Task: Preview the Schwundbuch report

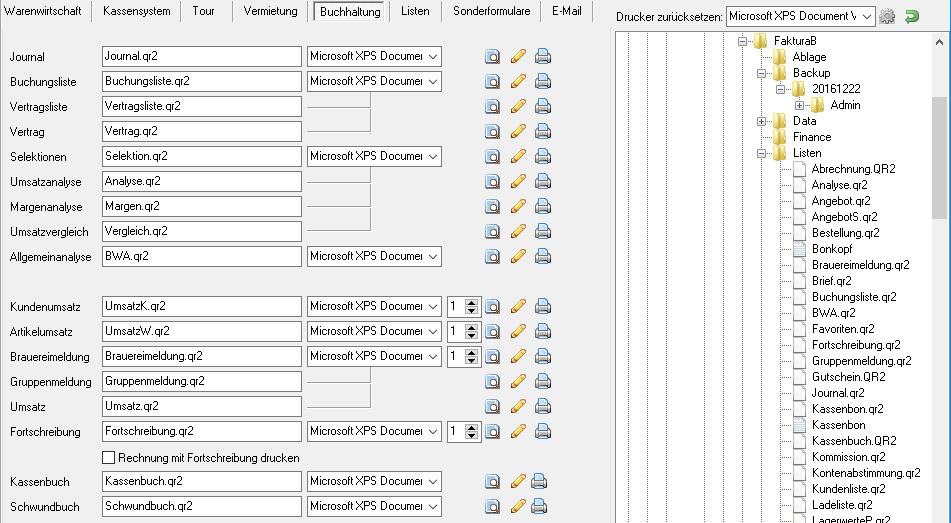Action: [x=492, y=506]
